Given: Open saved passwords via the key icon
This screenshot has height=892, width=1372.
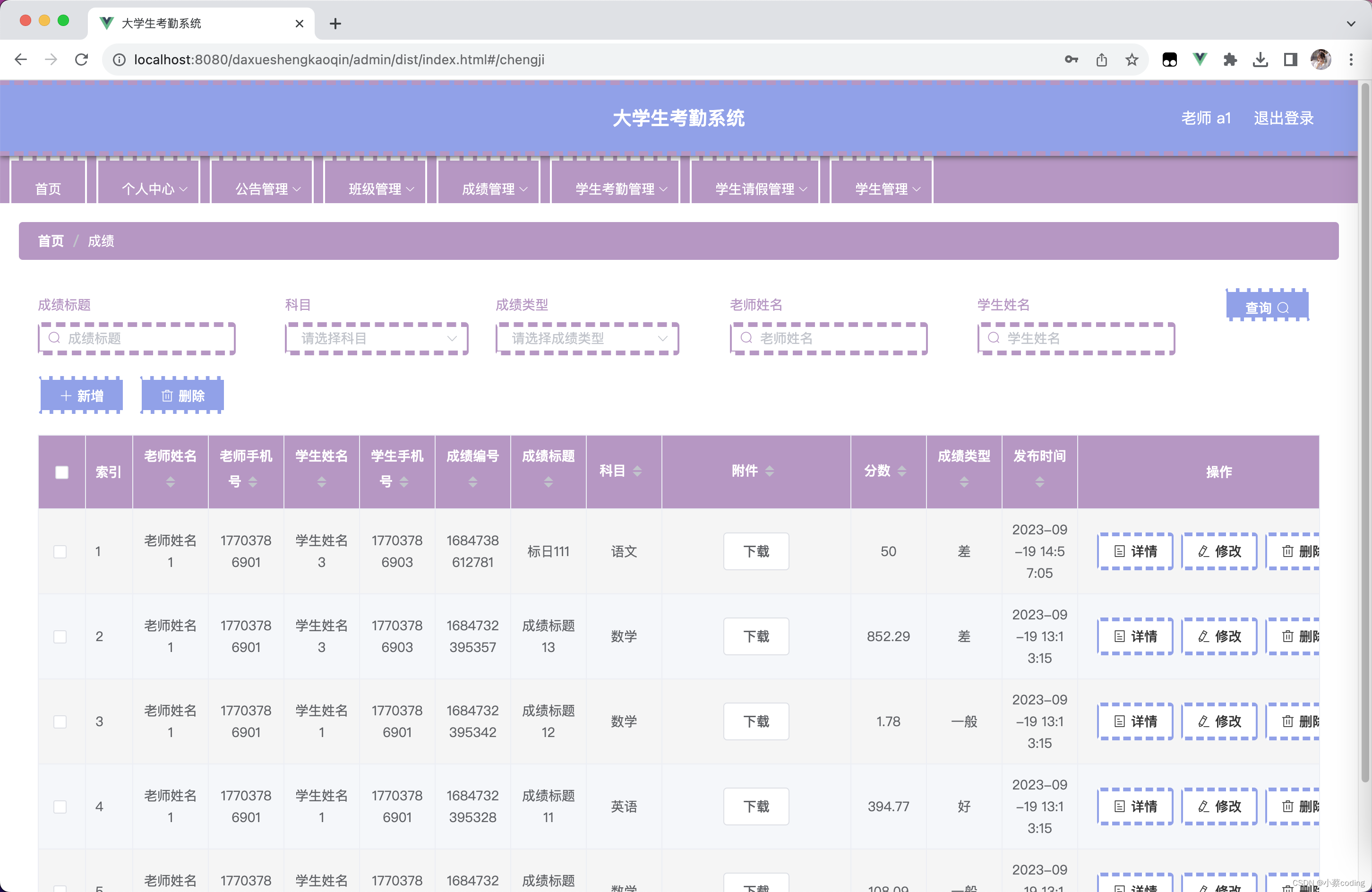Looking at the screenshot, I should click(1071, 60).
